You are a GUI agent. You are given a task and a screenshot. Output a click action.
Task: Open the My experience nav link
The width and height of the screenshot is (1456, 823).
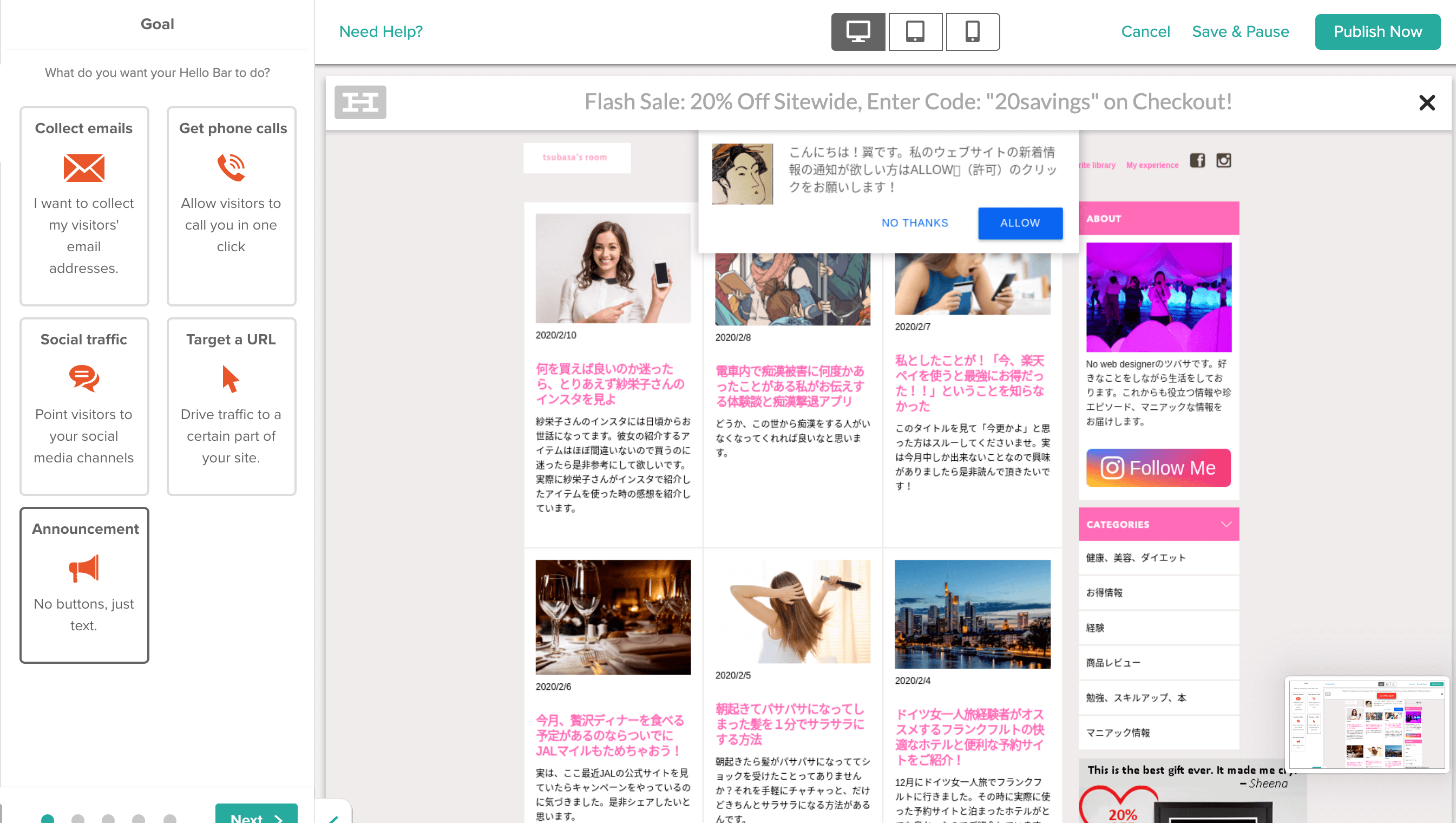1152,165
